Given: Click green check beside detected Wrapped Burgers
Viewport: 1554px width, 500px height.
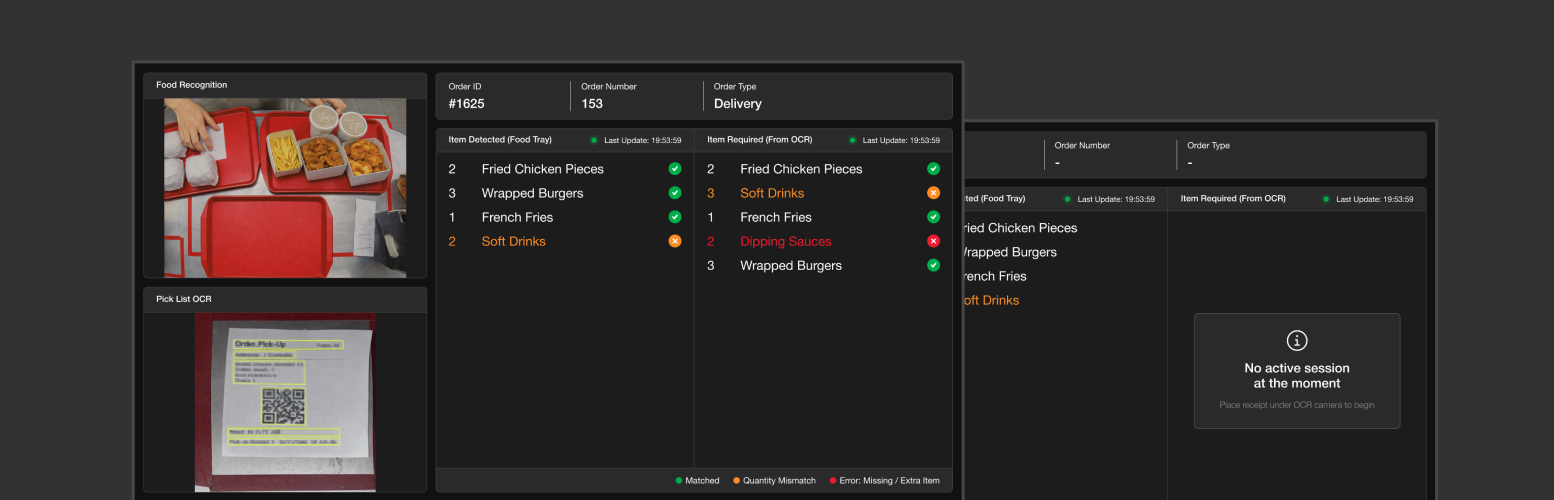Looking at the screenshot, I should [675, 193].
